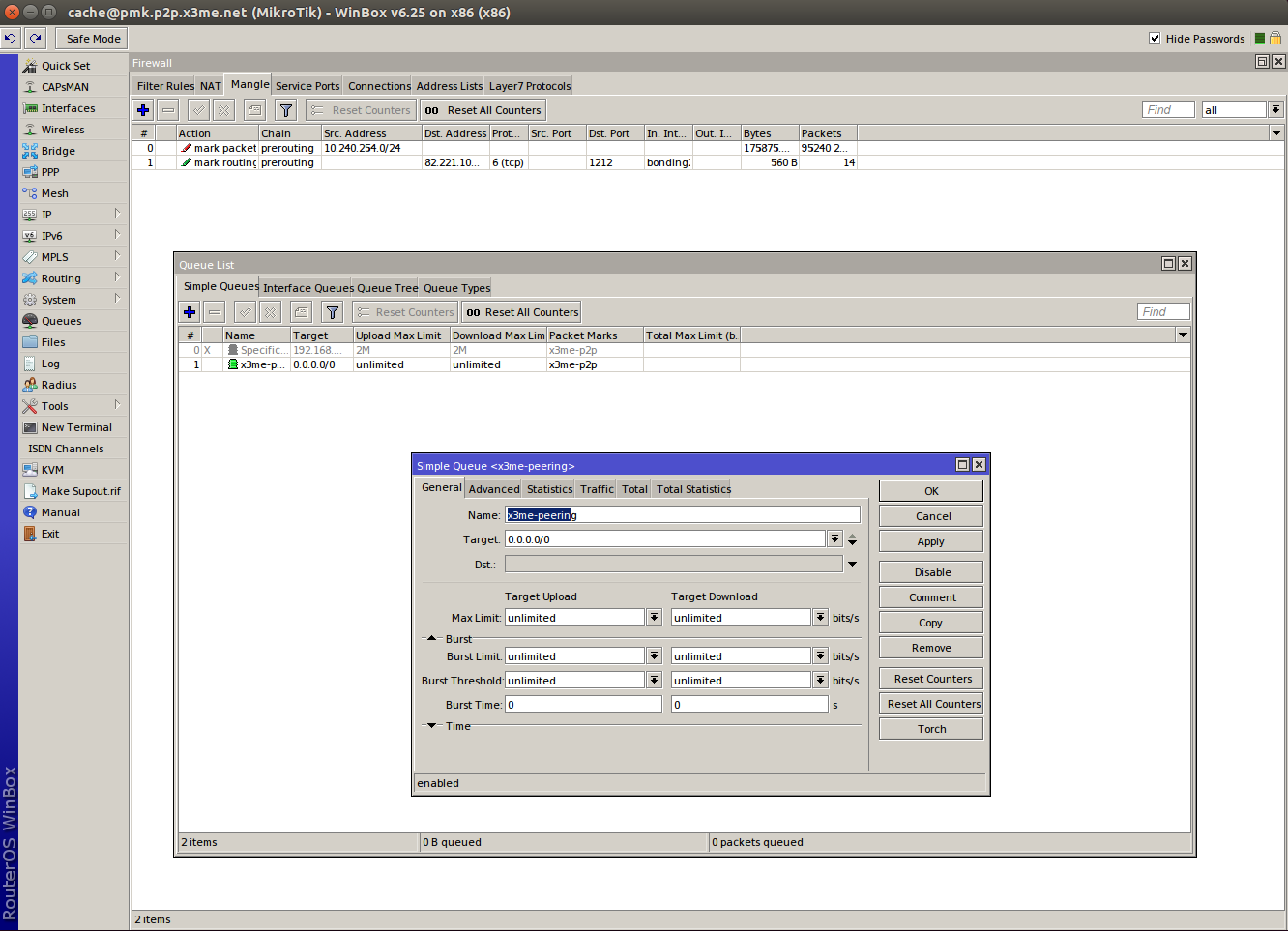Switch to the Traffic tab in Simple Queue
This screenshot has width=1288, height=931.
click(x=597, y=489)
